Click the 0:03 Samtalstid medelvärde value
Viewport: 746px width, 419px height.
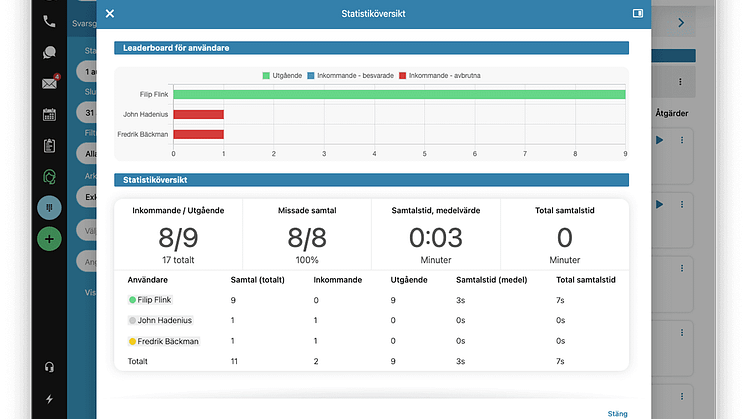(436, 238)
